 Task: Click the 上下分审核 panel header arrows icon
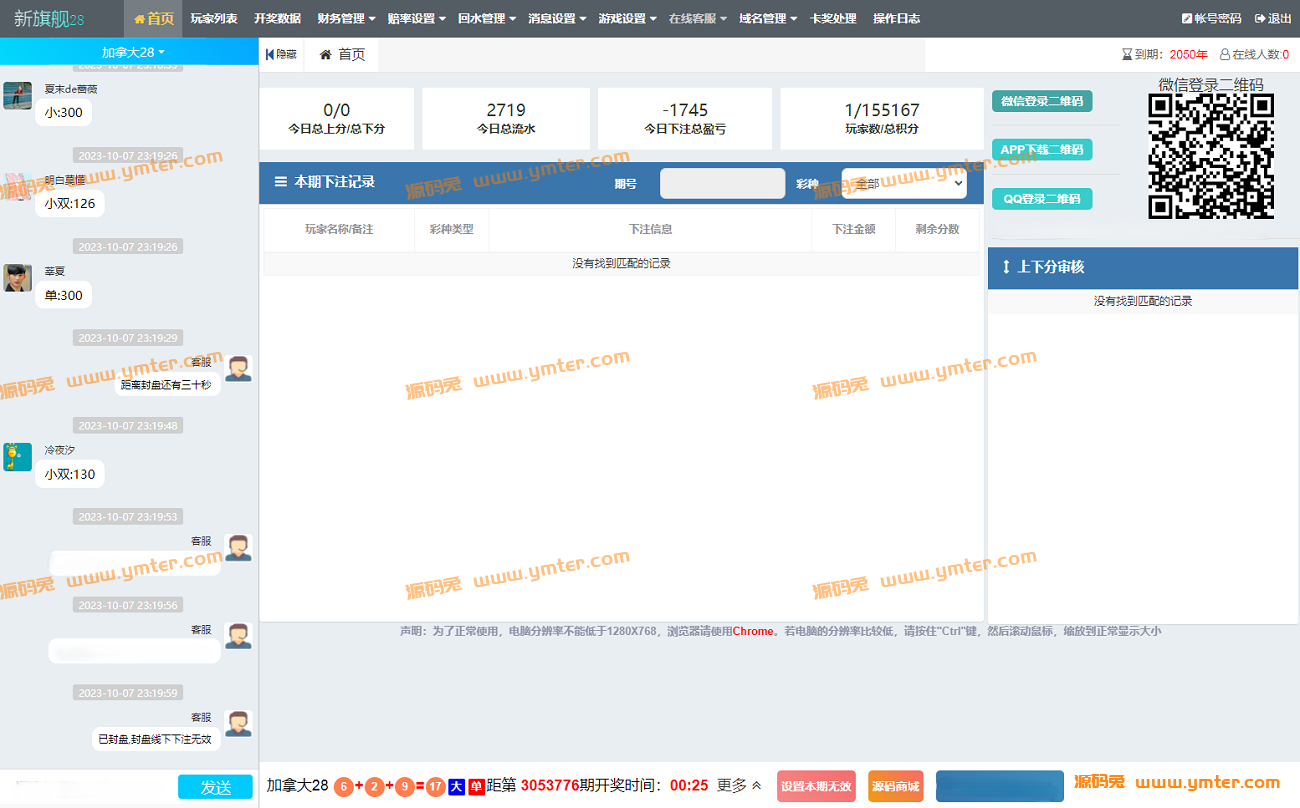tap(1006, 267)
